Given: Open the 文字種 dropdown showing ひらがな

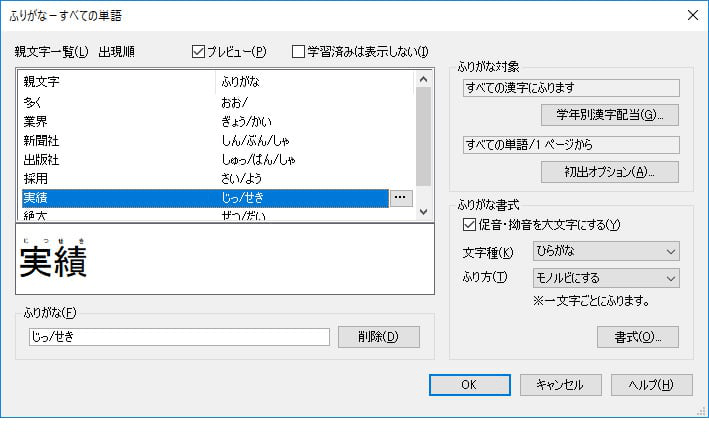Looking at the screenshot, I should [x=606, y=251].
